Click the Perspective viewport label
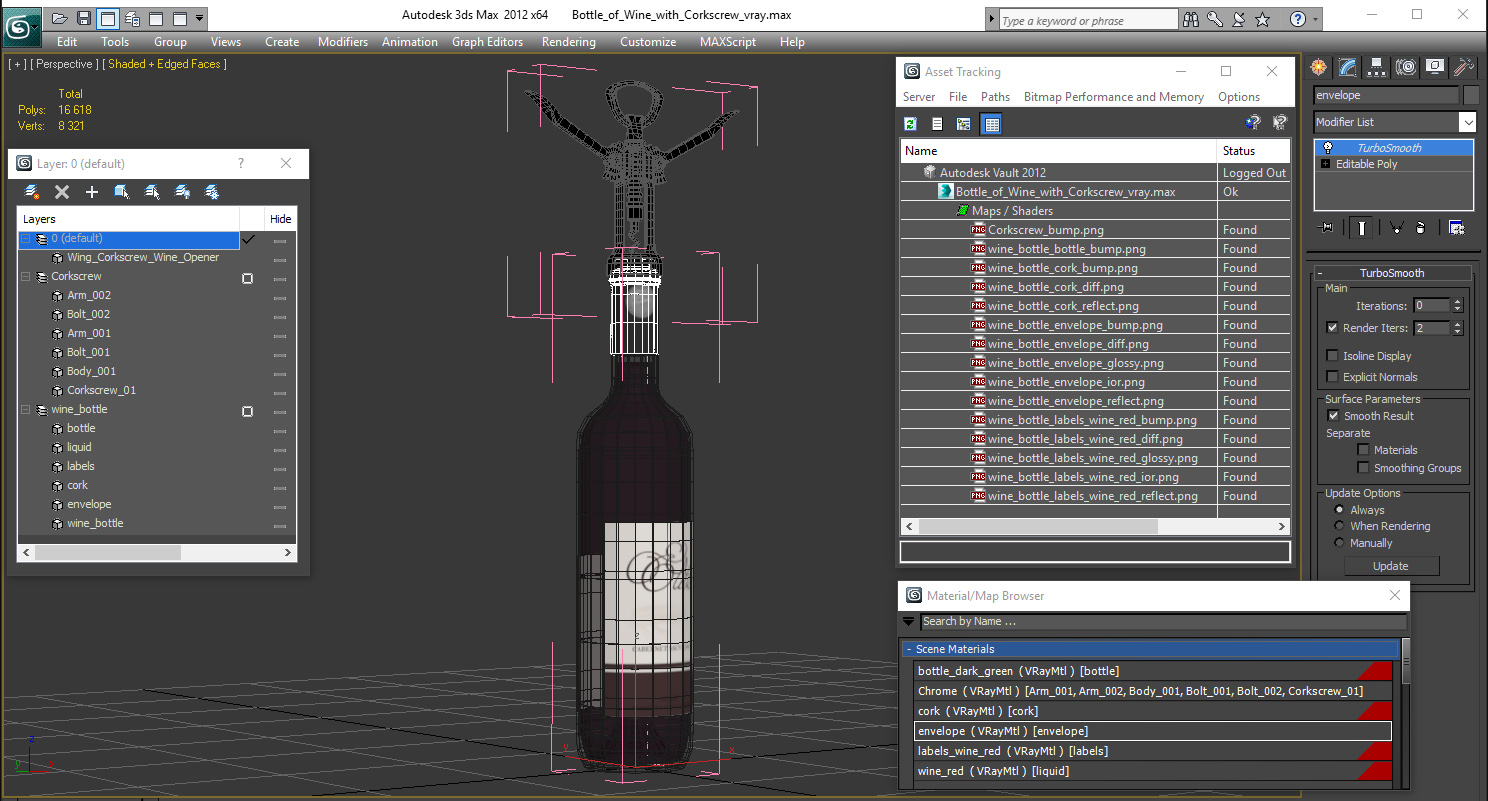1488x801 pixels. click(64, 64)
